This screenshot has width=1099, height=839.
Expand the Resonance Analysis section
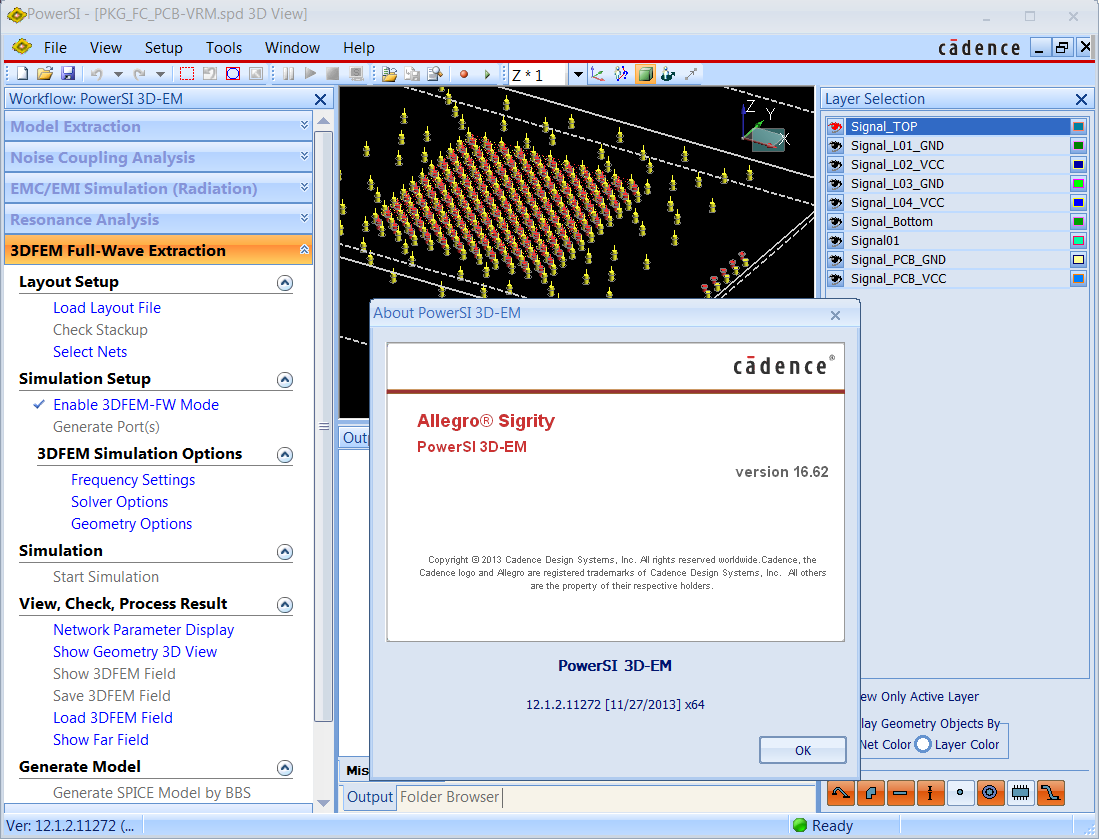click(304, 218)
